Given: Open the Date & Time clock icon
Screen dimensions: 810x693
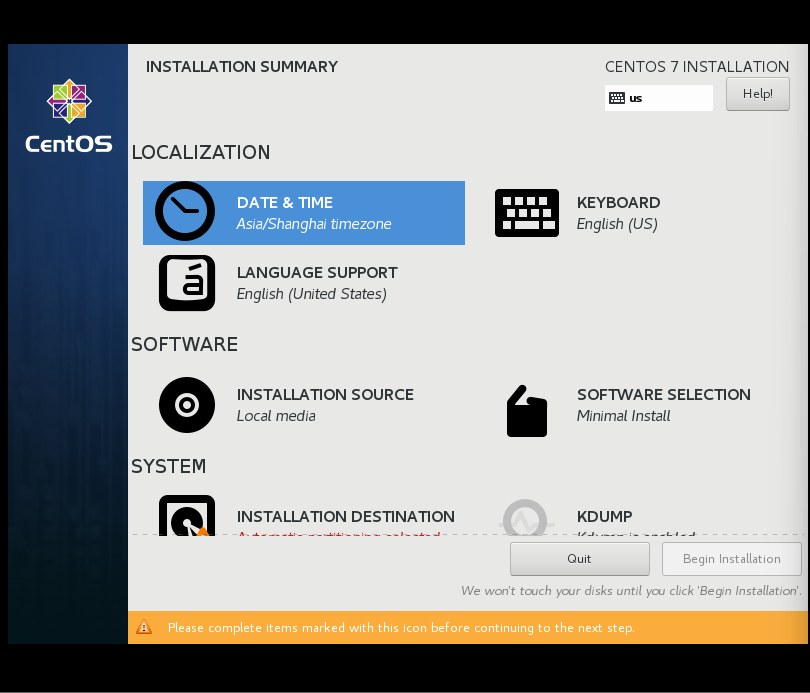Looking at the screenshot, I should (x=185, y=211).
